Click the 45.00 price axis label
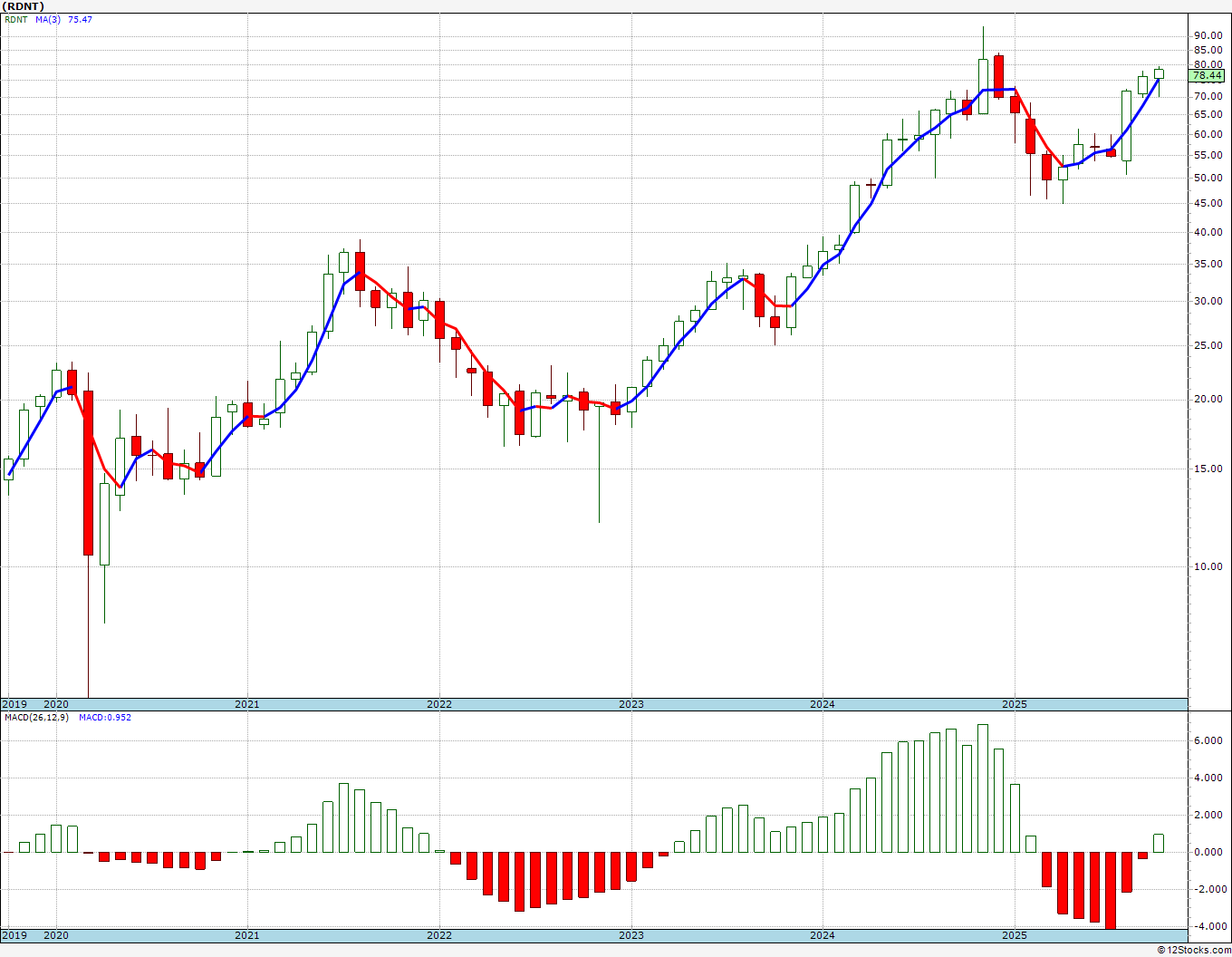Image resolution: width=1232 pixels, height=957 pixels. 1208,203
